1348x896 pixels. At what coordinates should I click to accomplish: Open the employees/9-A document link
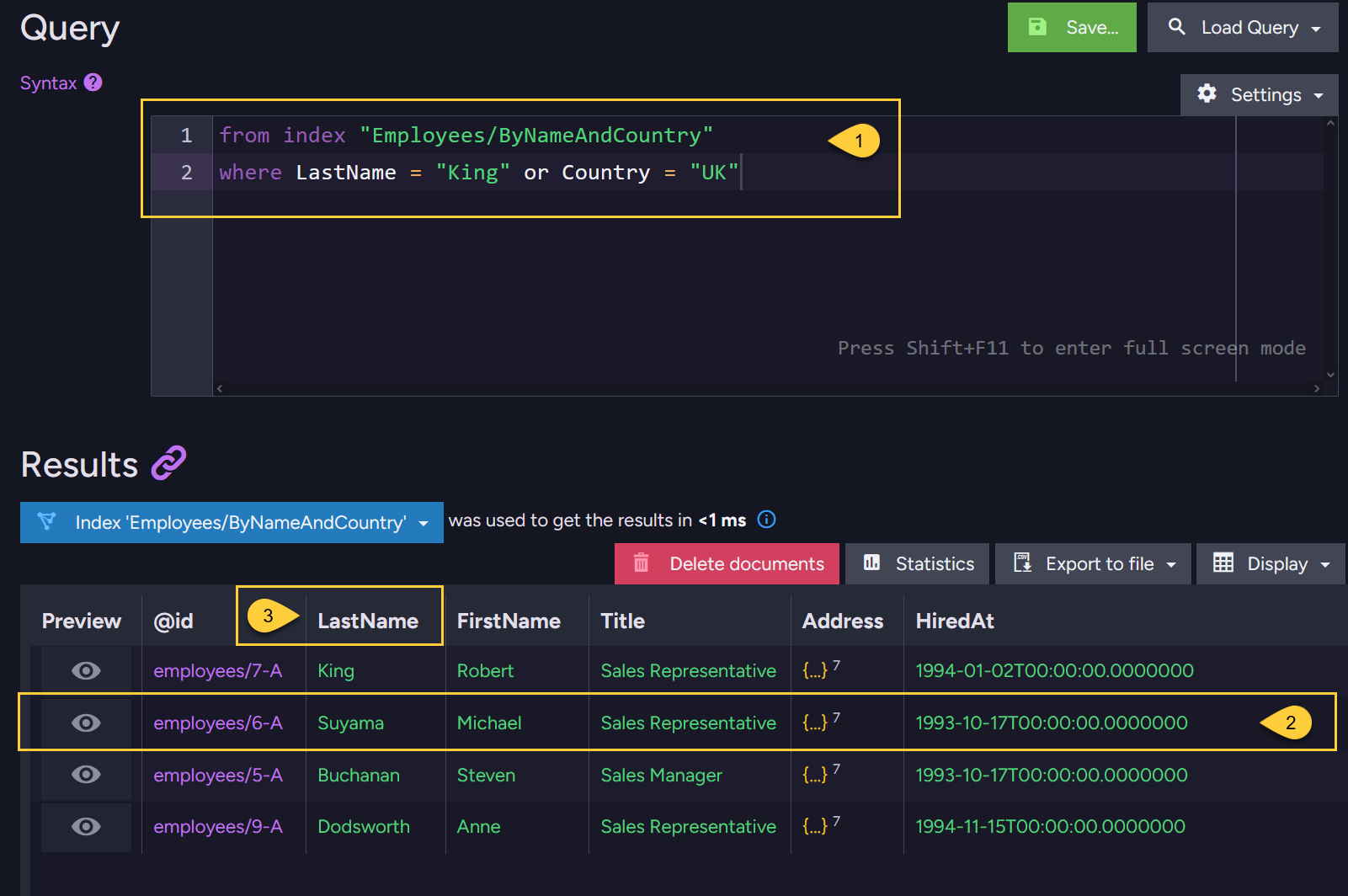(x=218, y=827)
